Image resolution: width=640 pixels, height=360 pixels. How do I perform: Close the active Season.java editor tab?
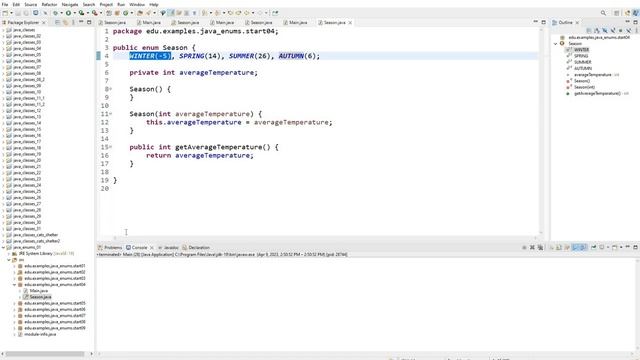click(x=350, y=22)
